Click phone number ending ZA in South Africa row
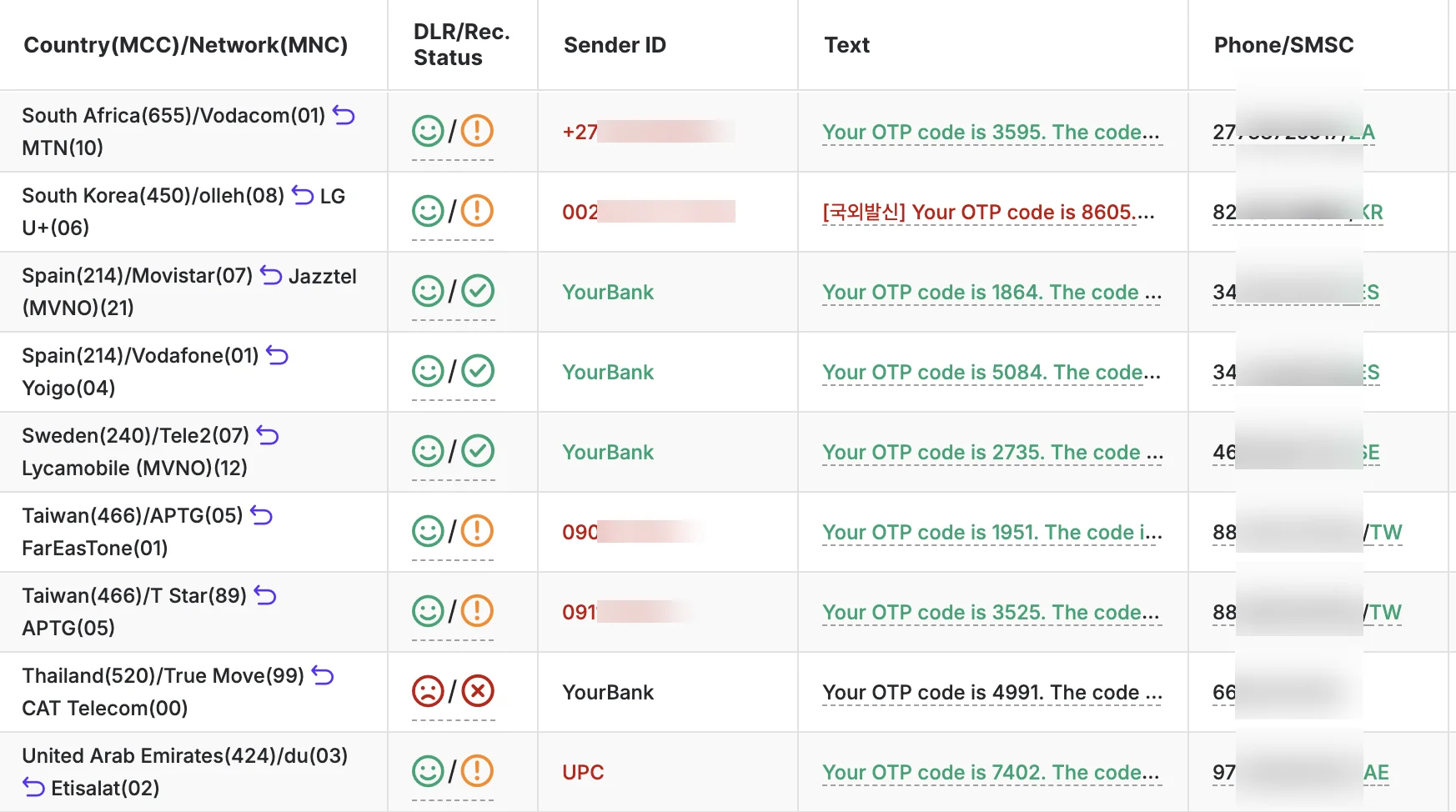Screen dimensions: 1456x812 click(1293, 132)
